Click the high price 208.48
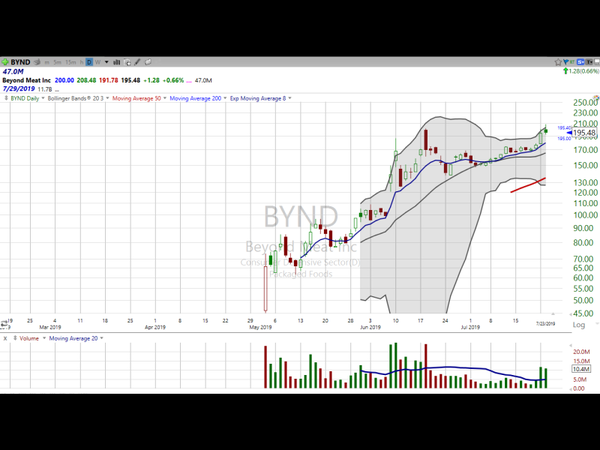The height and width of the screenshot is (450, 600). pyautogui.click(x=86, y=80)
